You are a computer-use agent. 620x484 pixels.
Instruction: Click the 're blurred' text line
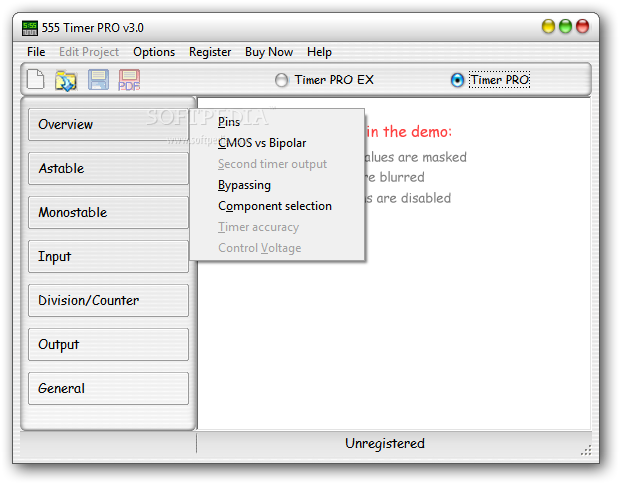point(394,177)
